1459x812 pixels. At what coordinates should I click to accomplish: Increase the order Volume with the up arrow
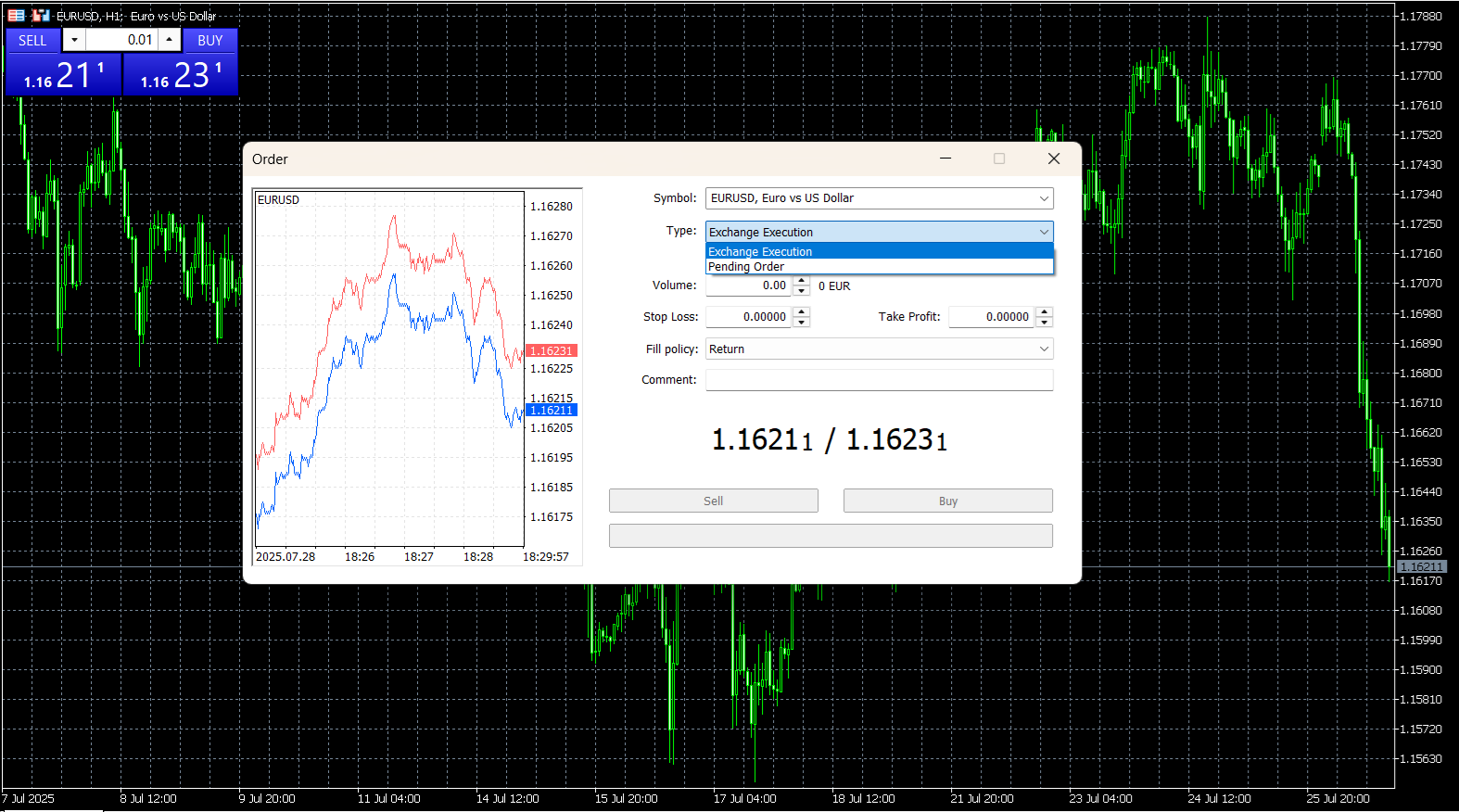click(x=802, y=281)
